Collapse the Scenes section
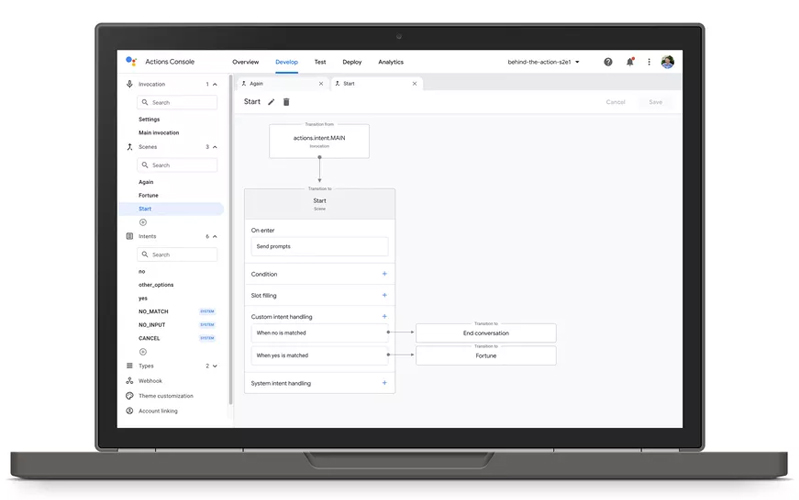 point(215,147)
